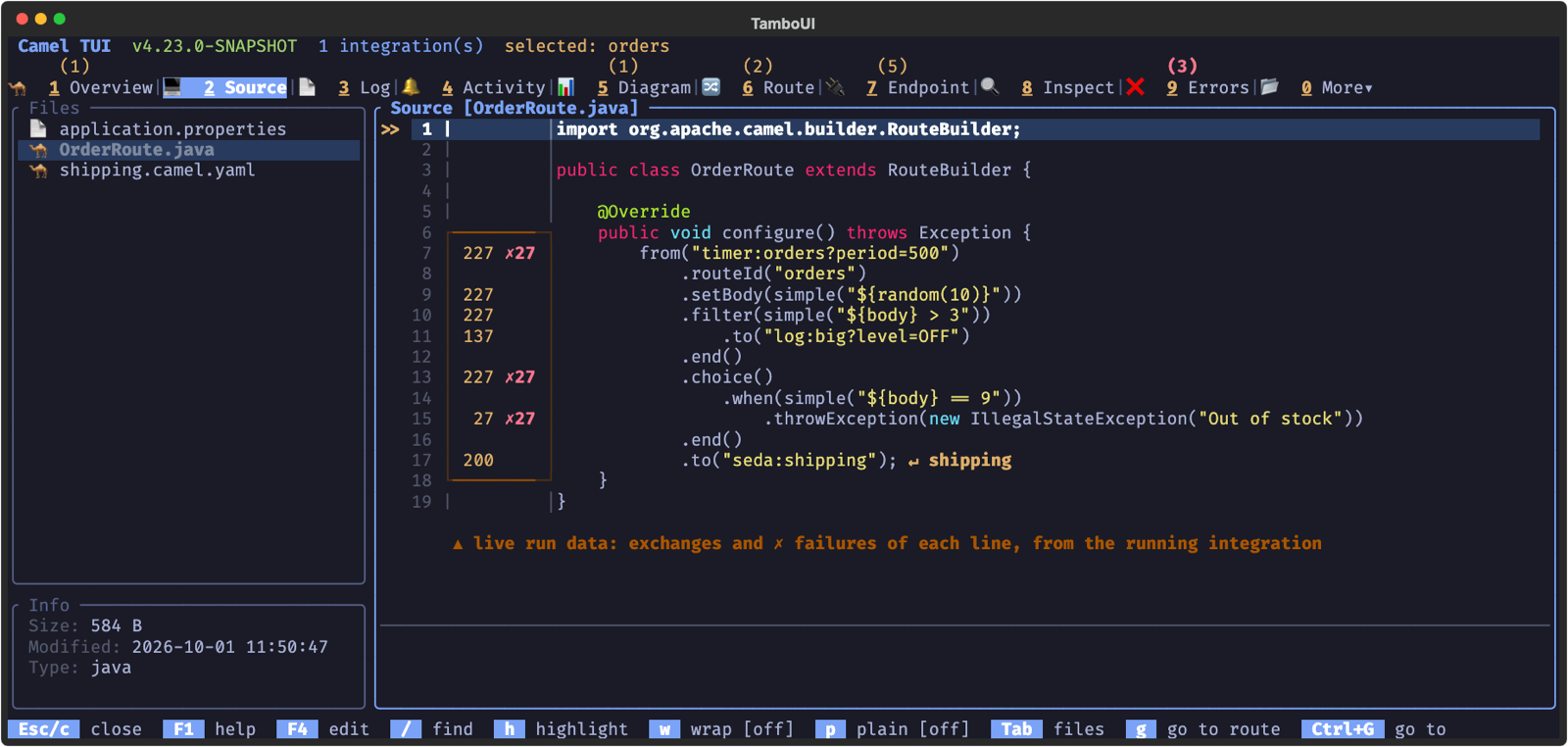Viewport: 1568px width, 747px height.
Task: Switch to the Log tab
Action: pyautogui.click(x=365, y=88)
